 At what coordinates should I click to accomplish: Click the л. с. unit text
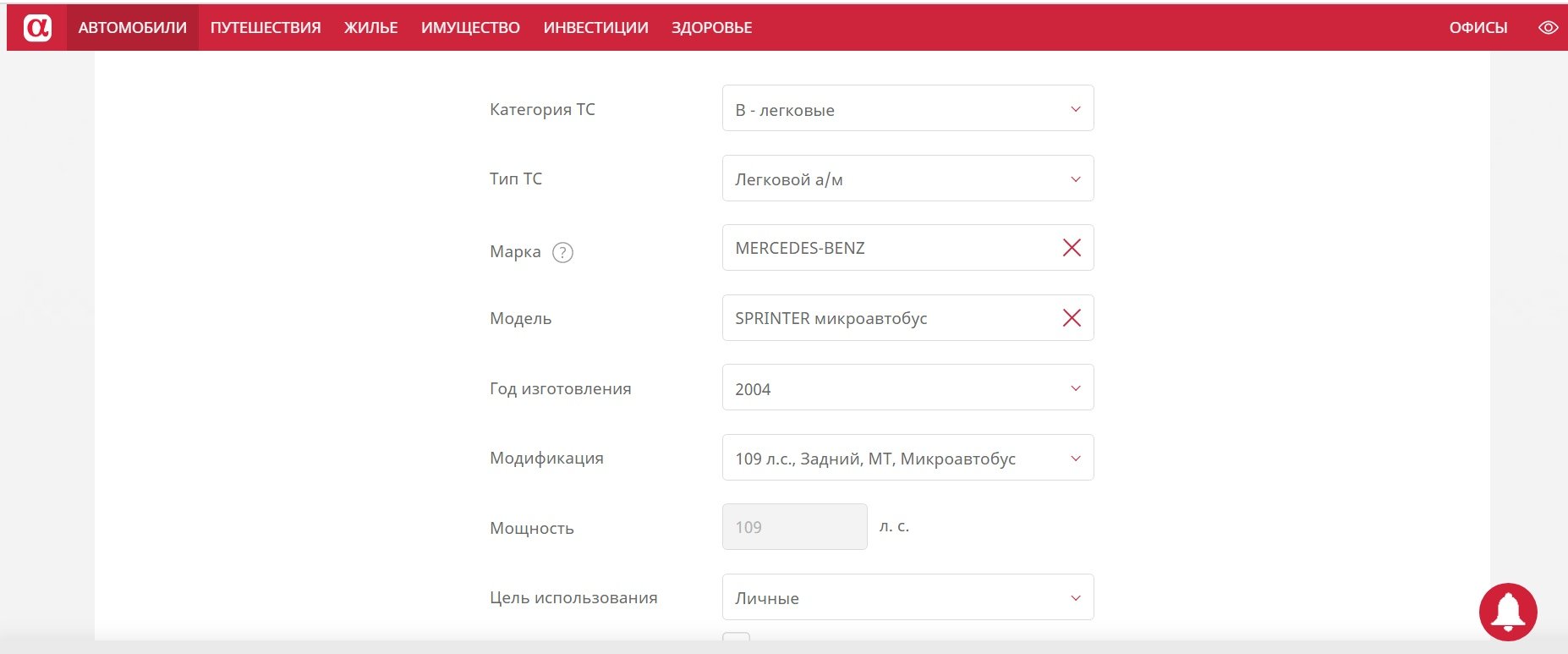pyautogui.click(x=894, y=526)
